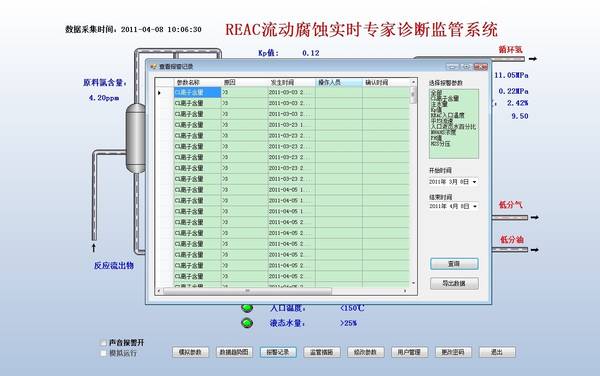
Task: Click the table's vertical scrollbar up arrow
Action: pos(413,82)
